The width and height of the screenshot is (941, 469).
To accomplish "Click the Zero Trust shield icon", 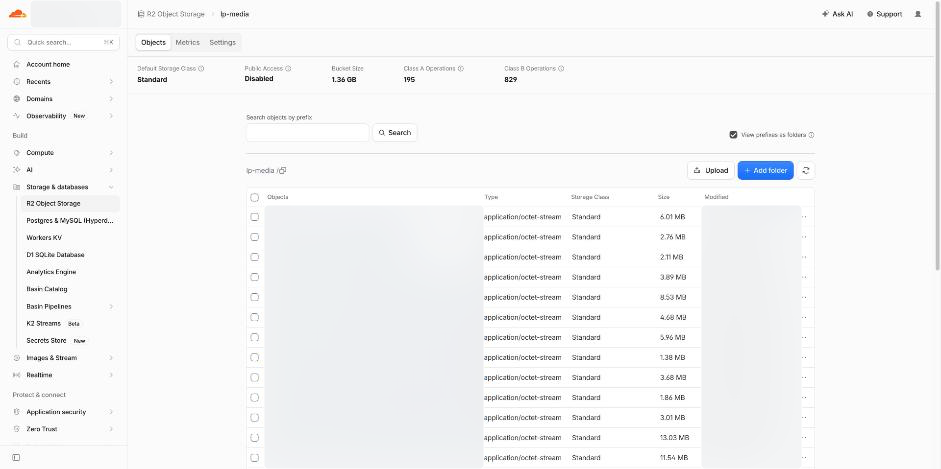I will (16, 429).
